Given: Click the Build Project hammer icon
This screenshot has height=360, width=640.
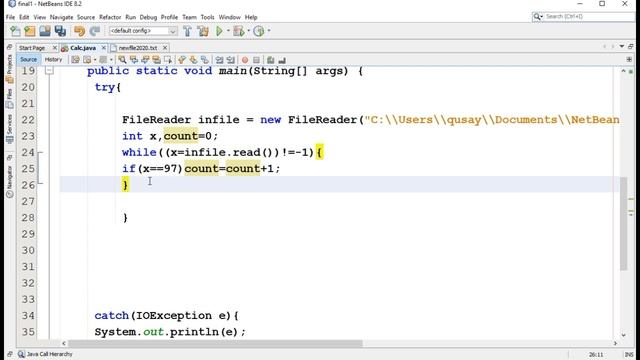Looking at the screenshot, I should click(187, 31).
